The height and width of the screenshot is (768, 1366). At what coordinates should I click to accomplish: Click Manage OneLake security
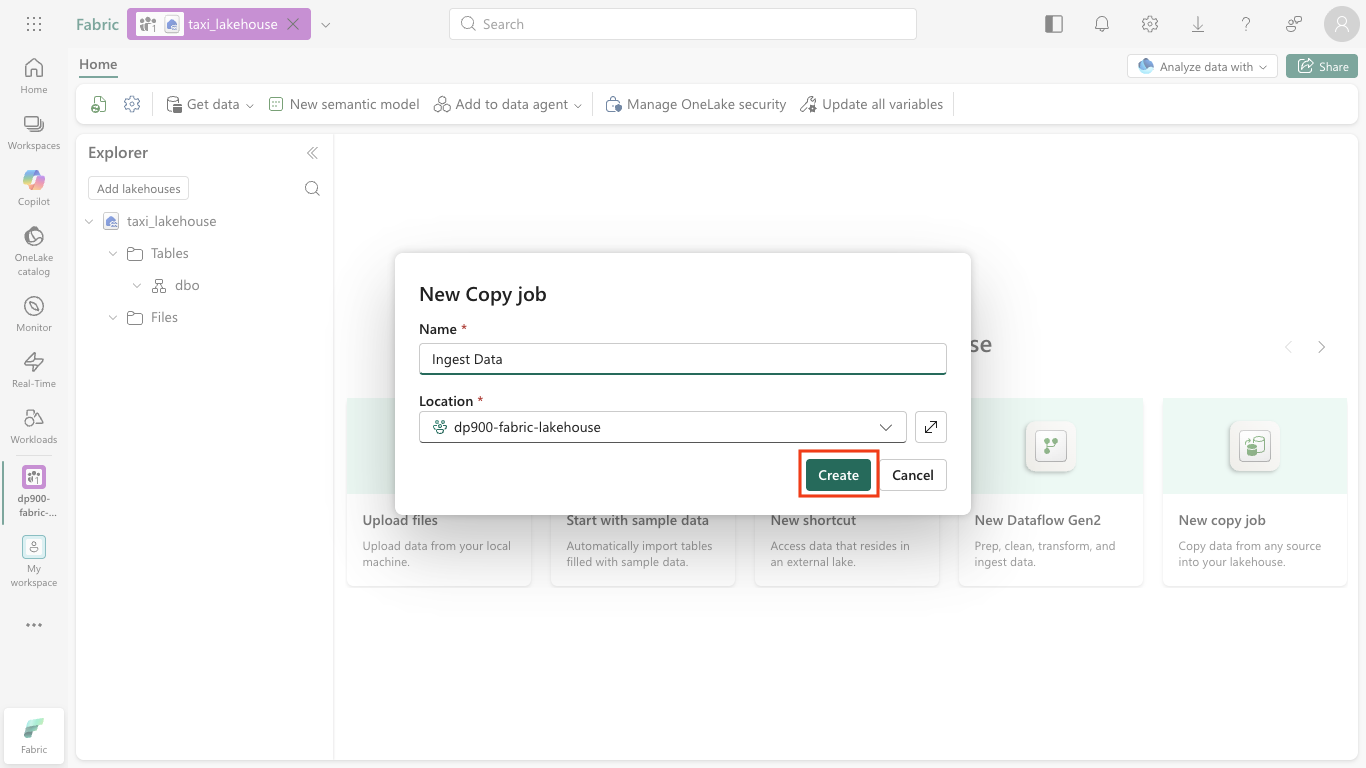point(696,104)
